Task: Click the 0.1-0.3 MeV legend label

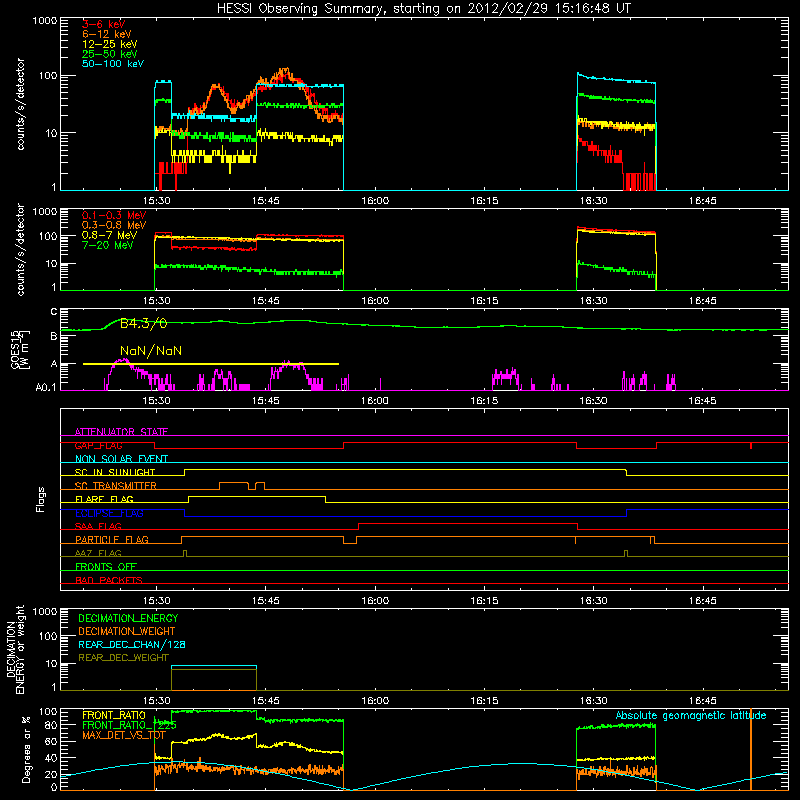Action: point(114,215)
